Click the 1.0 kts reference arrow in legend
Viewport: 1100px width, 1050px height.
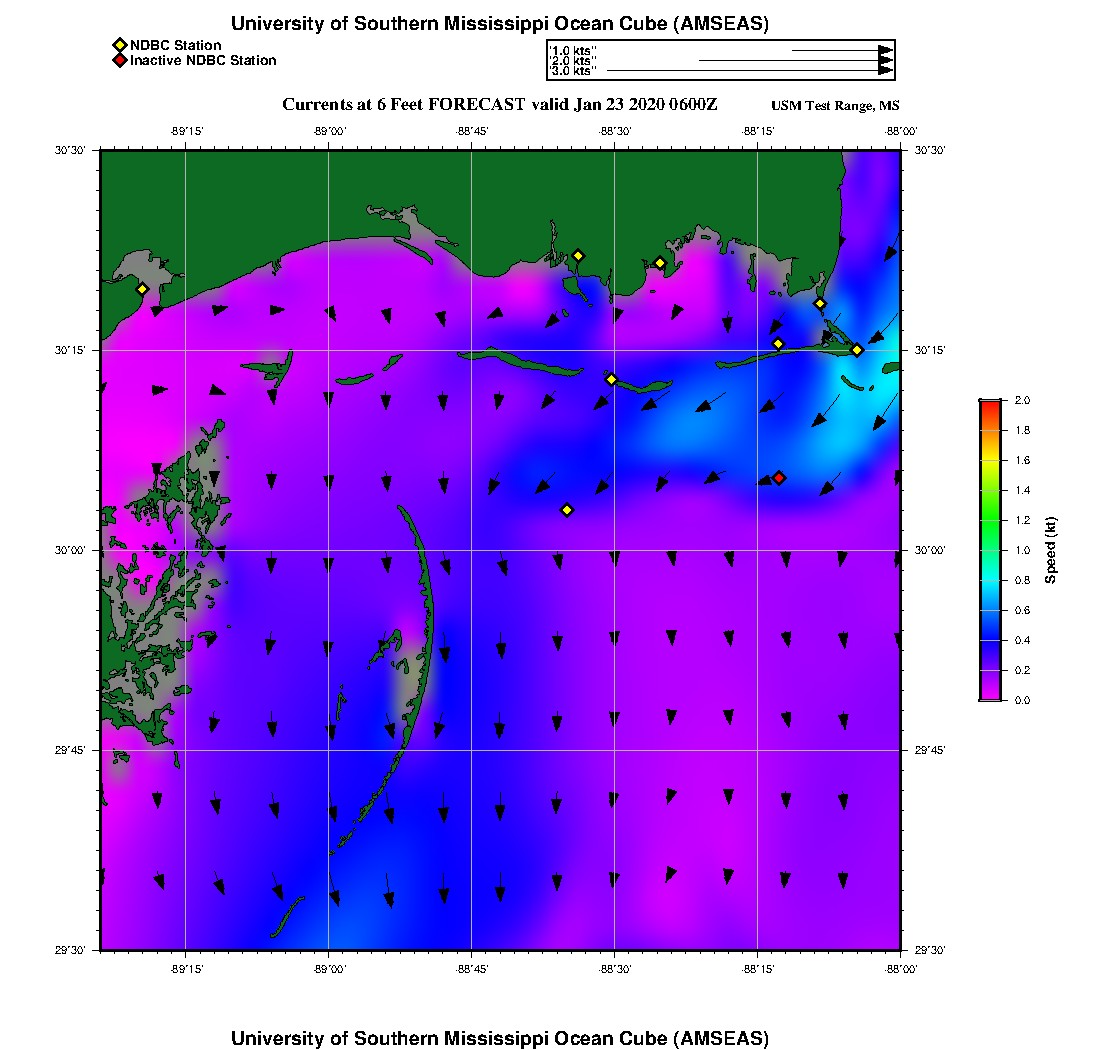pos(842,49)
